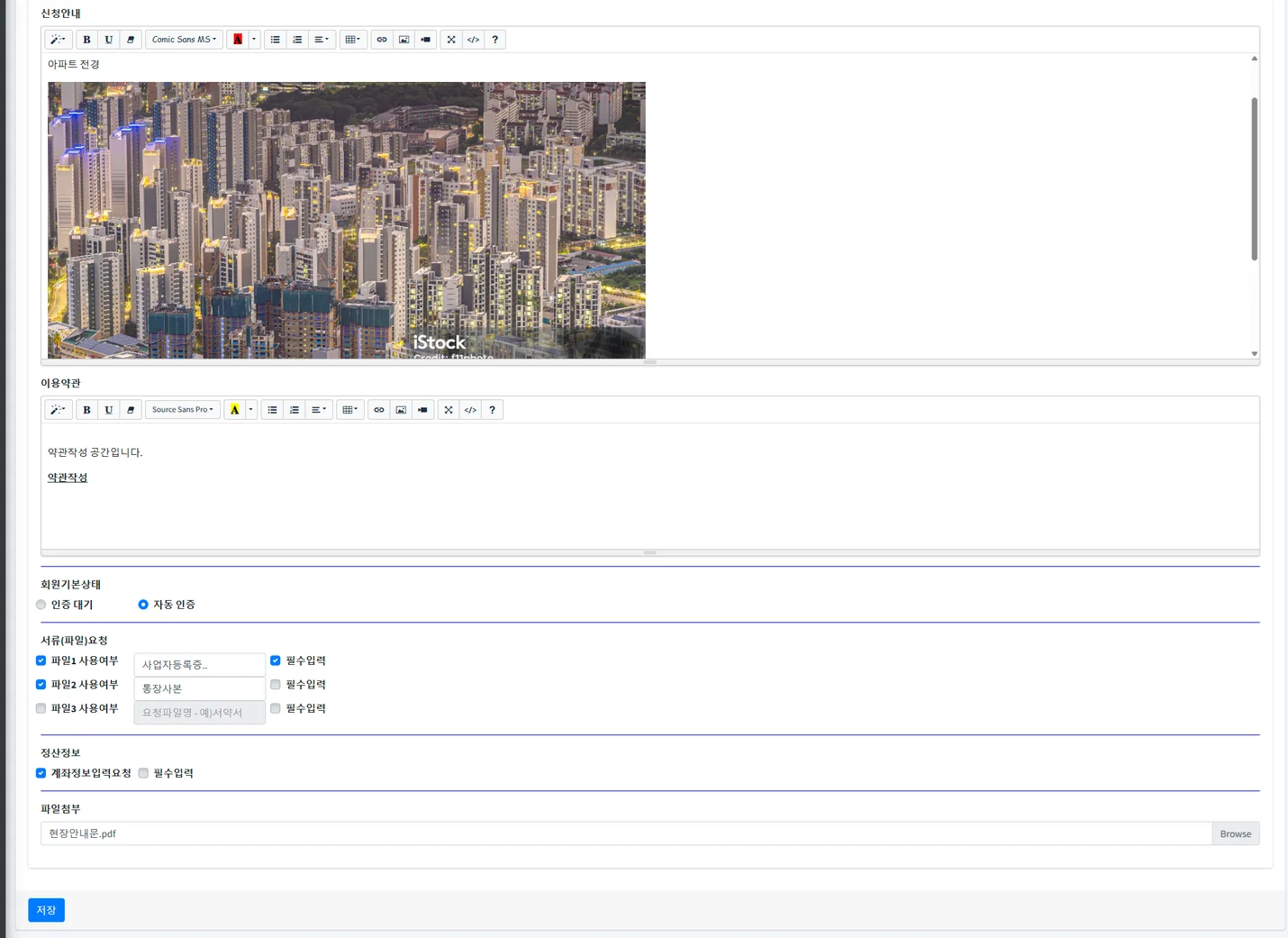Insert unordered list in 이용약관 editor

273,410
